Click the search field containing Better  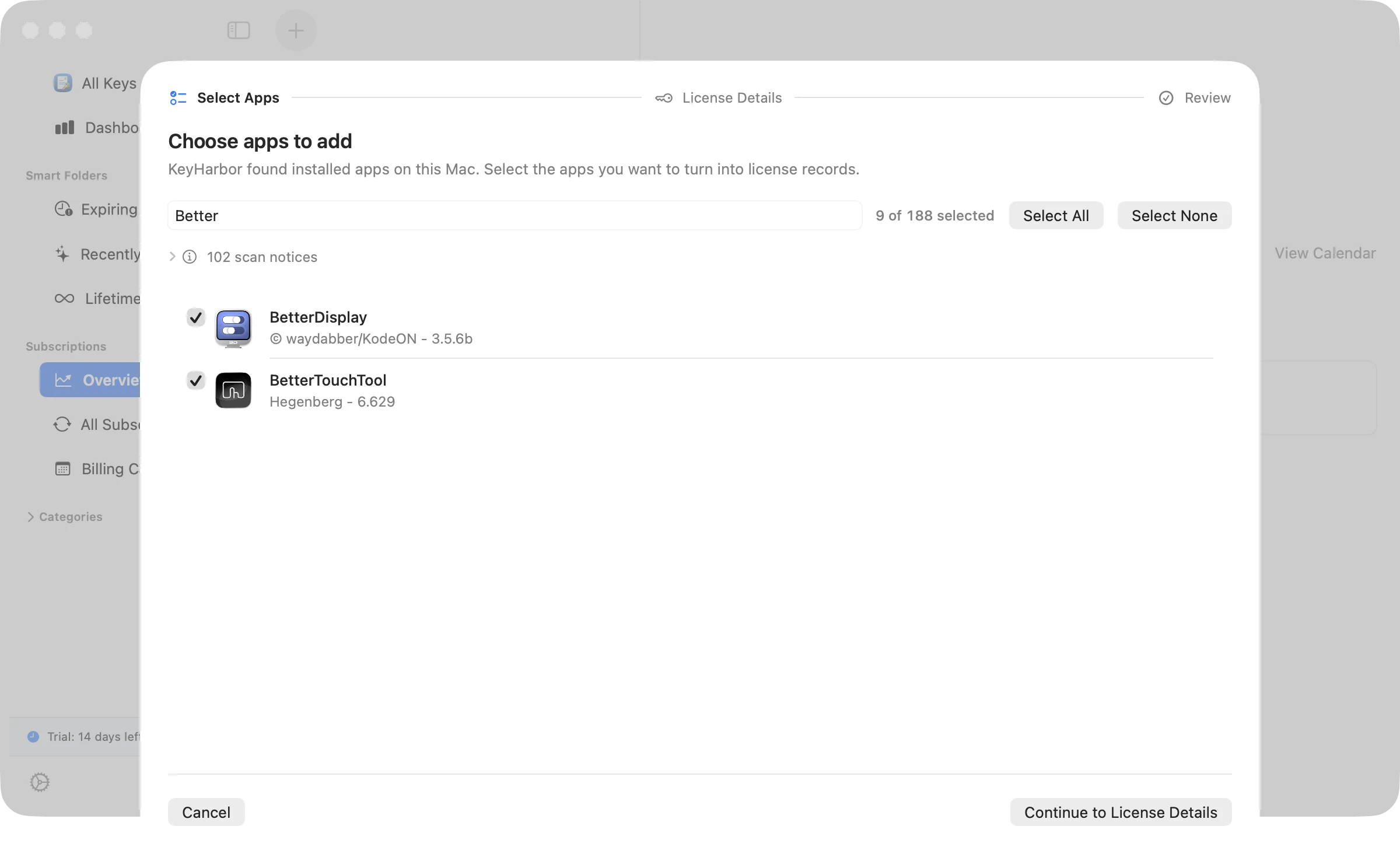coord(514,216)
